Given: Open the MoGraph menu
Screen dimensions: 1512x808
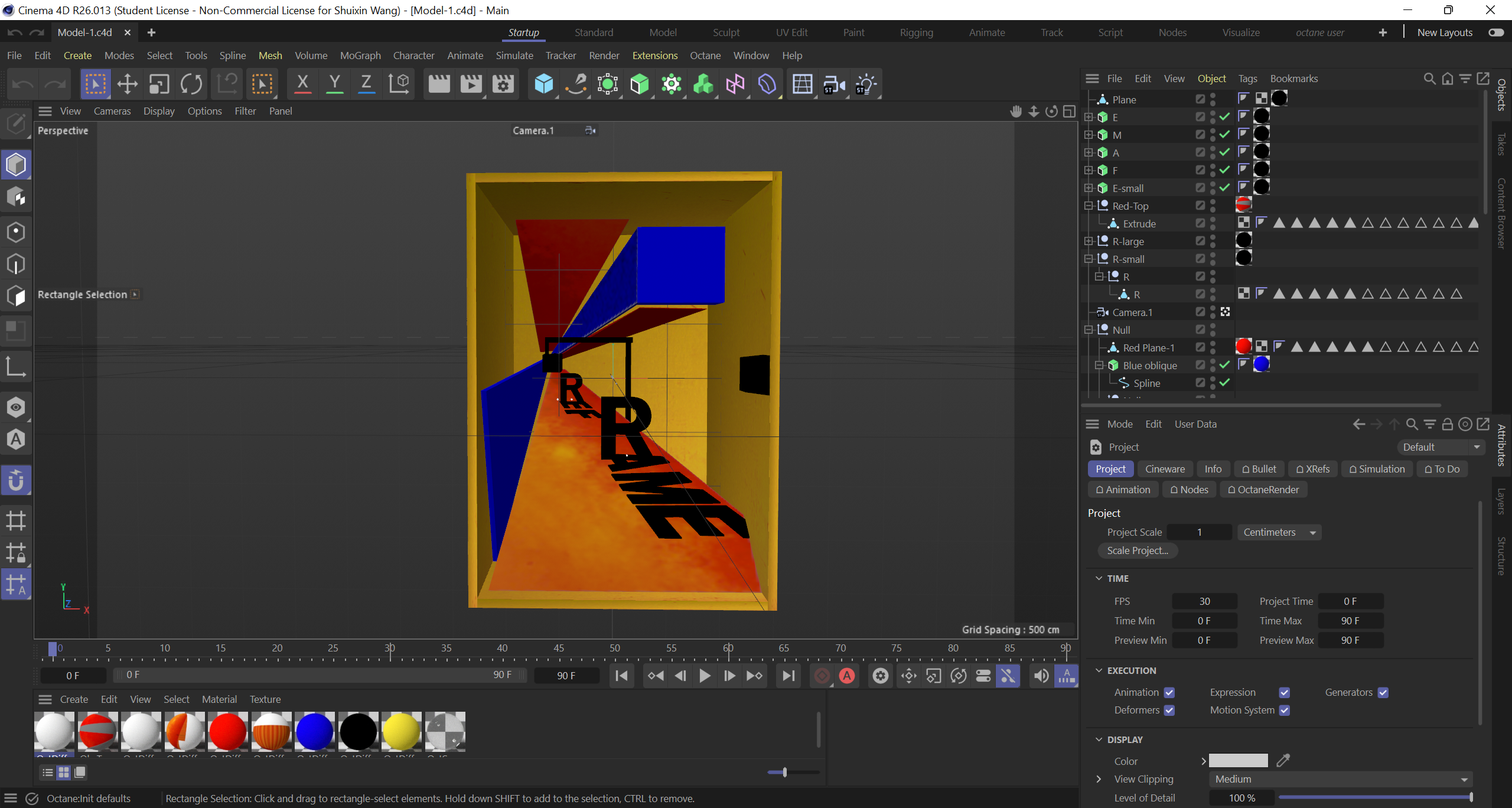Looking at the screenshot, I should [x=360, y=56].
